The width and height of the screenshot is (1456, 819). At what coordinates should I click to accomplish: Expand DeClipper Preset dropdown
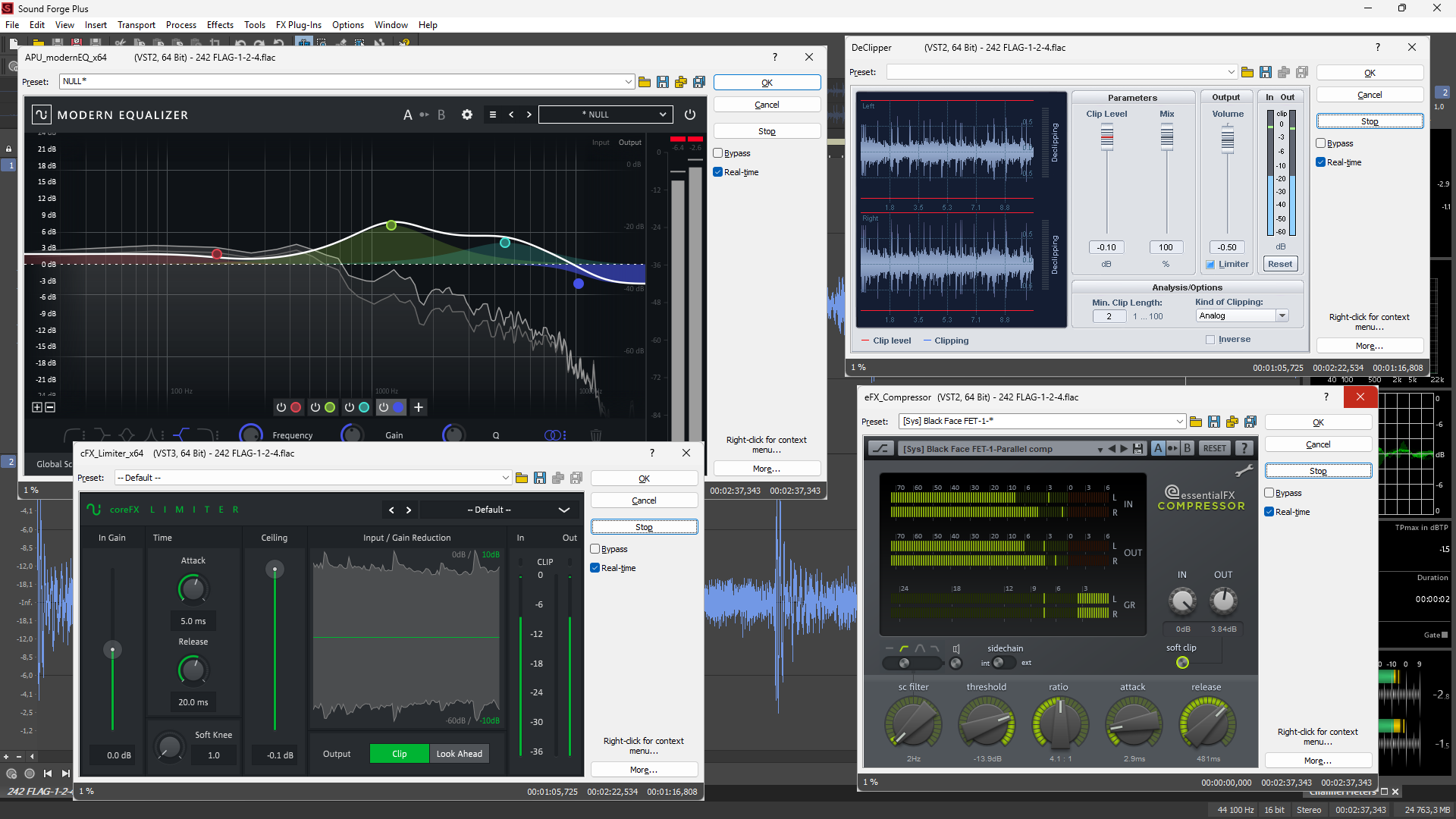click(x=1231, y=72)
